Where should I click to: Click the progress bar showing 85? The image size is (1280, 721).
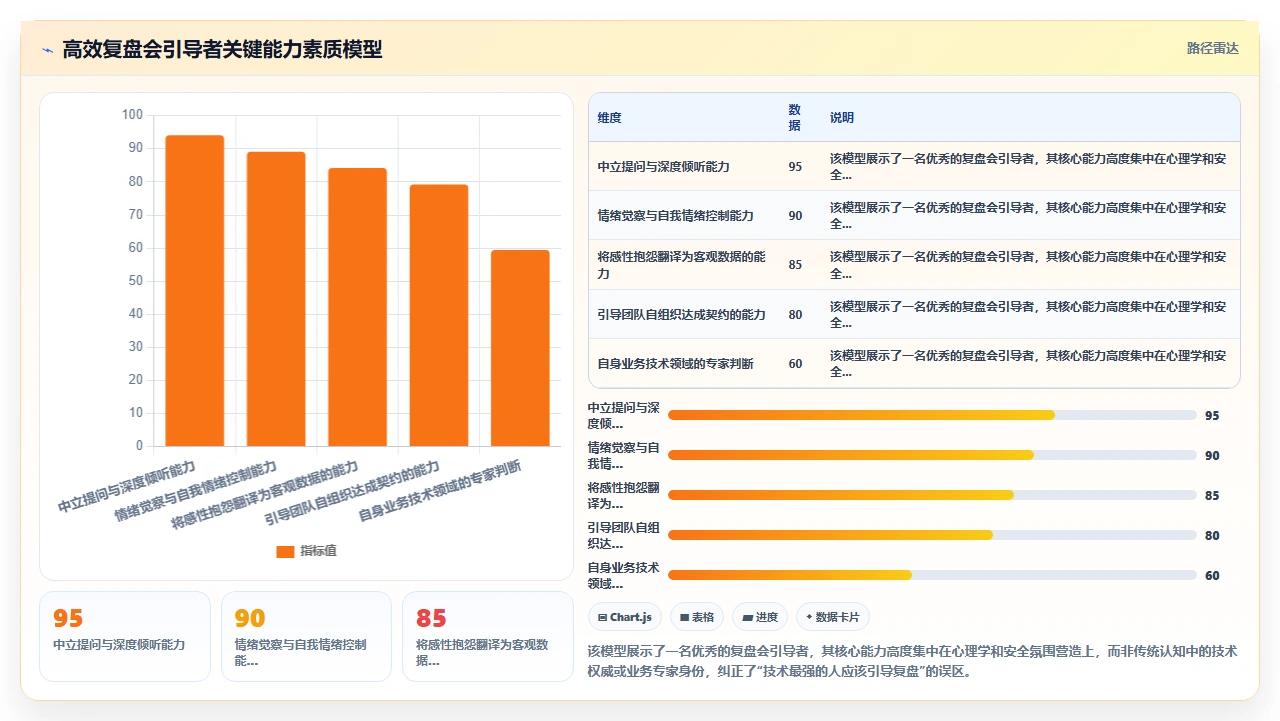pos(932,495)
